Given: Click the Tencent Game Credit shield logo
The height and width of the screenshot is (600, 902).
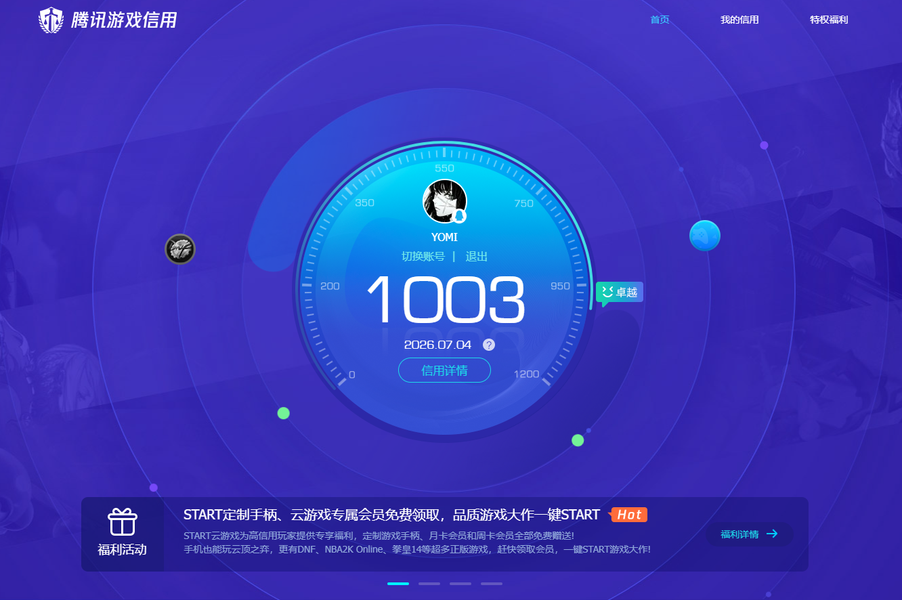Looking at the screenshot, I should (51, 20).
